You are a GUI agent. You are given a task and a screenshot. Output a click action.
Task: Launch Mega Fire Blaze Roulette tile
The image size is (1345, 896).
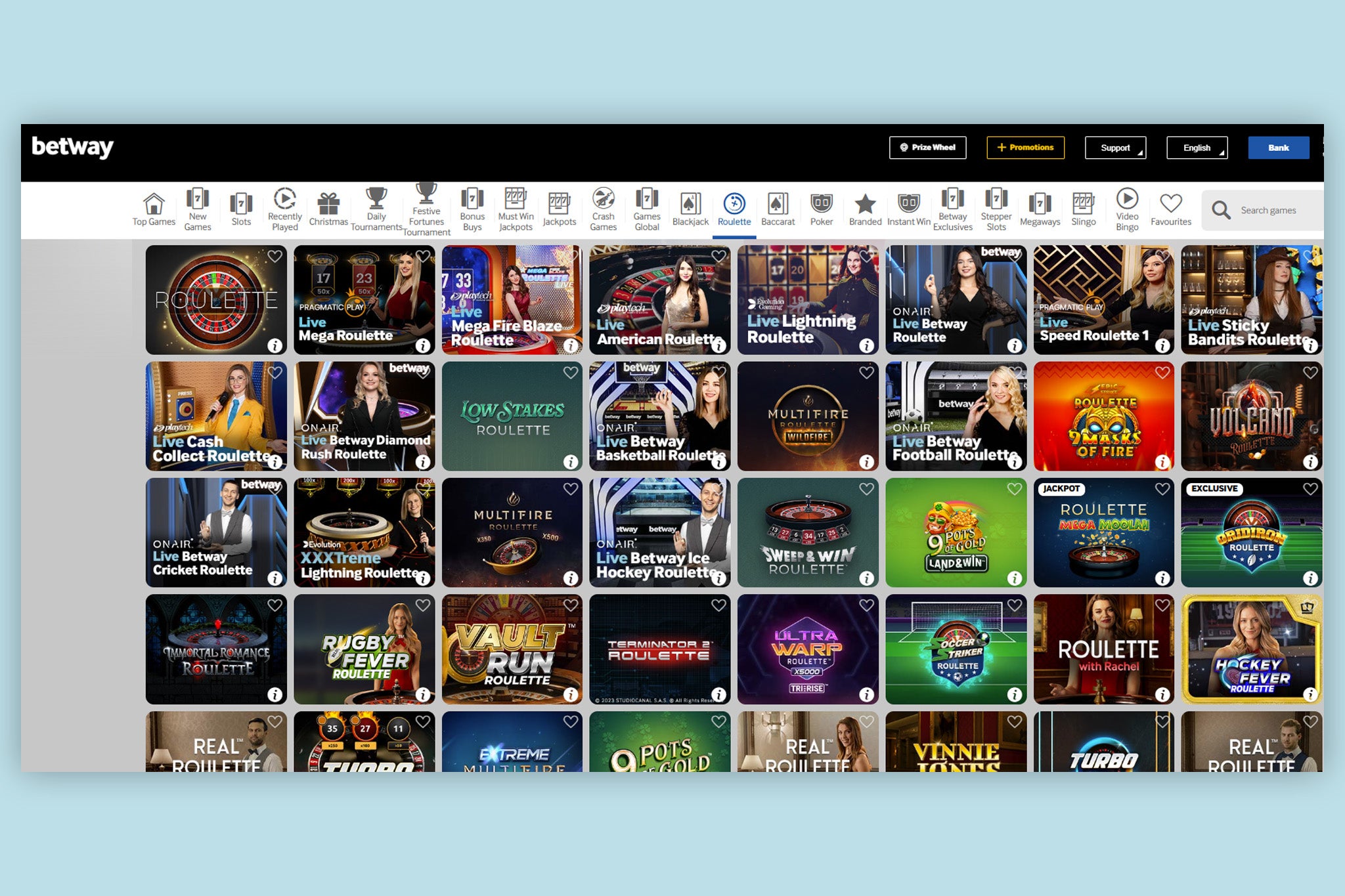pyautogui.click(x=512, y=300)
